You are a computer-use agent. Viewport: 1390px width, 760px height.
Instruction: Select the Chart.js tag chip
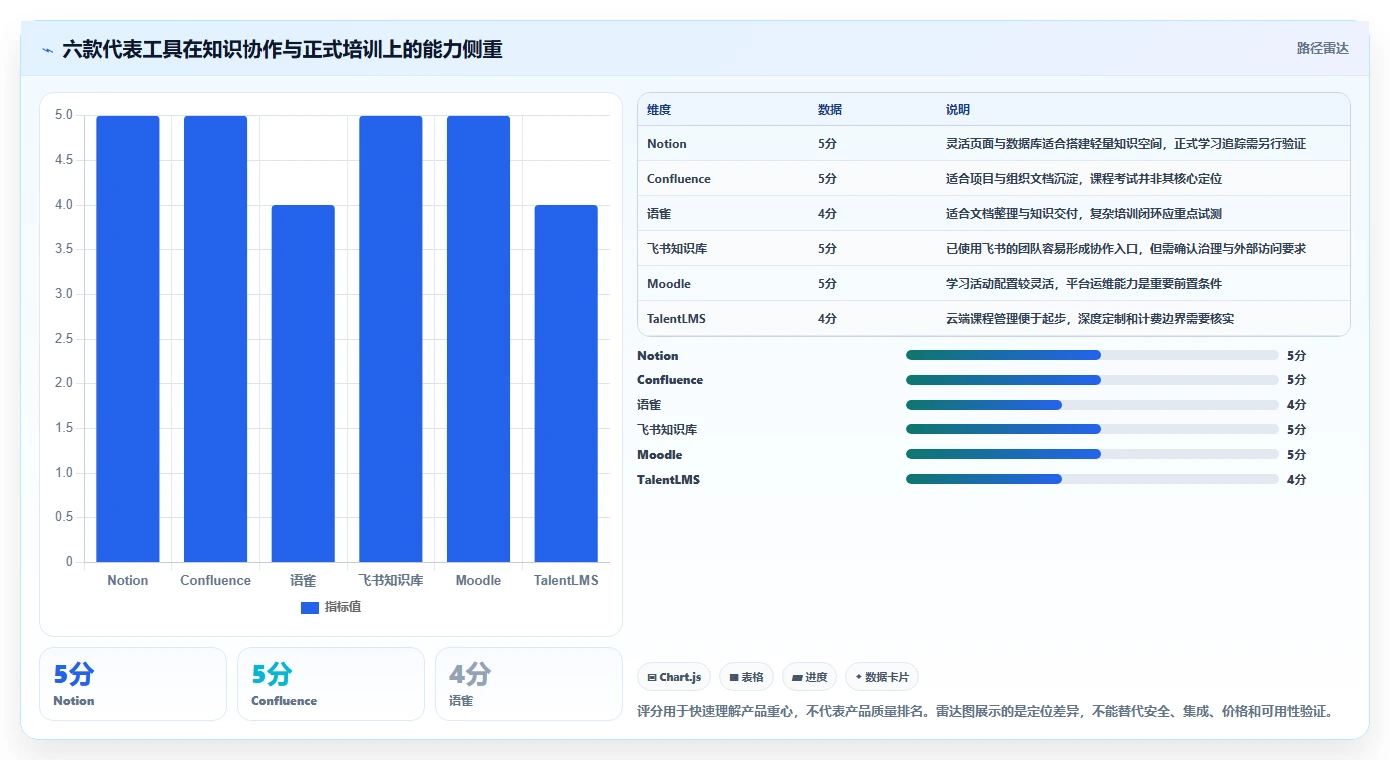(x=674, y=677)
